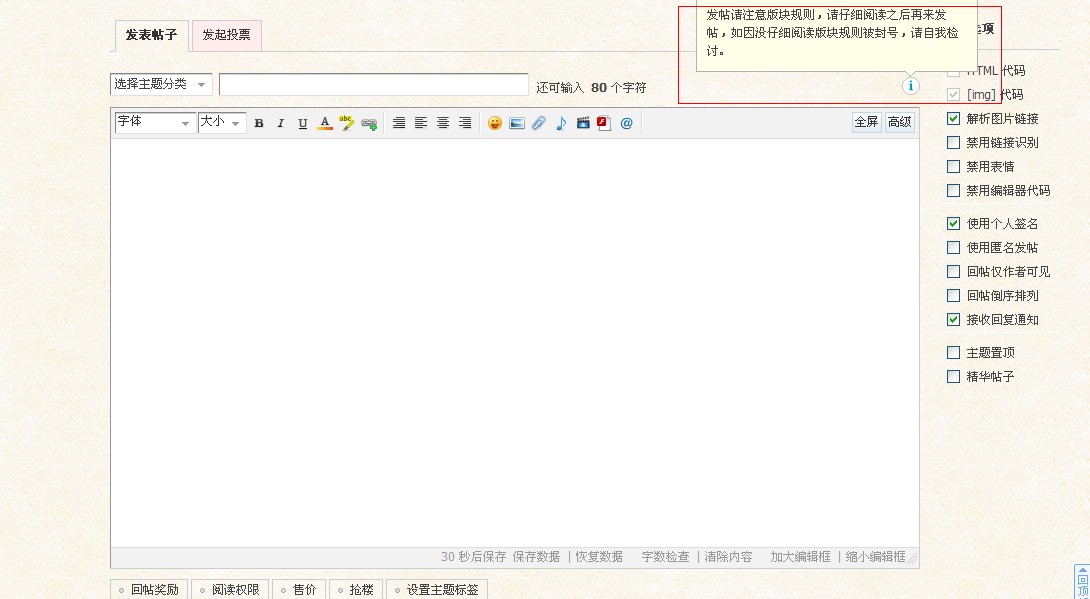Click 字数检查 word count link
The height and width of the screenshot is (599, 1090).
click(665, 557)
